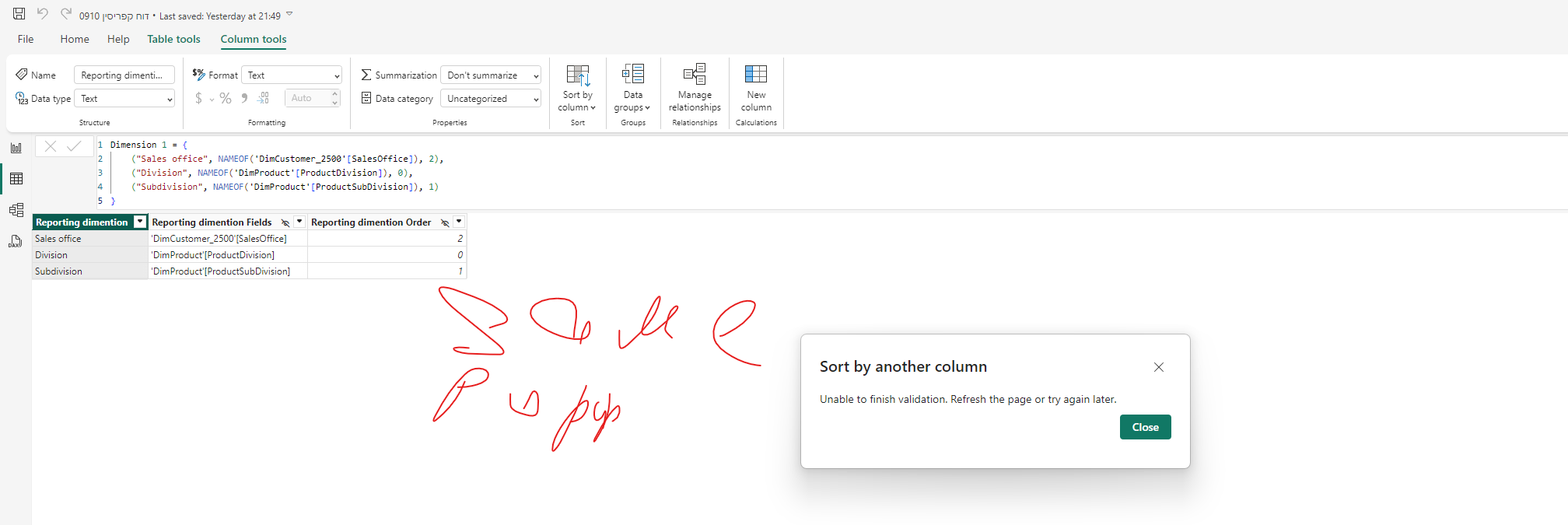
Task: Click the decimal places icon
Action: [264, 98]
